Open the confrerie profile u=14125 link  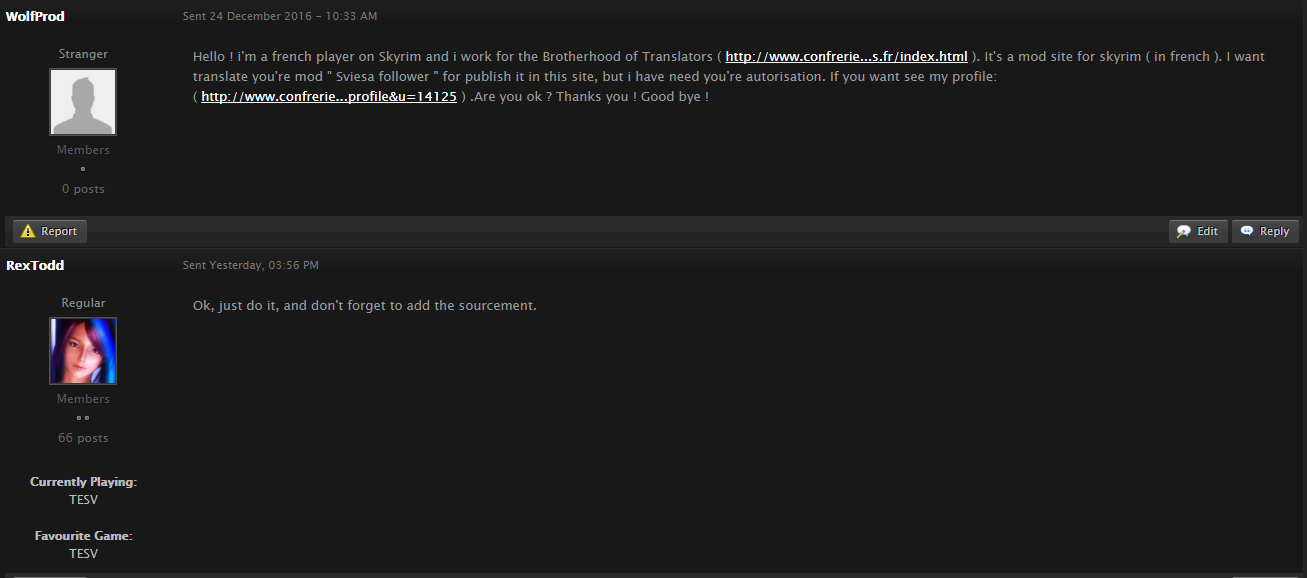329,97
